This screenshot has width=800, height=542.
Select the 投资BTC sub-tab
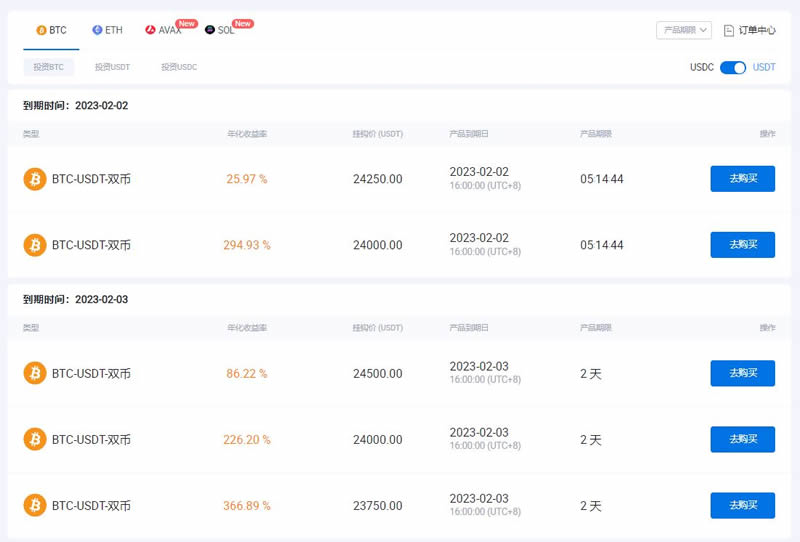[48, 67]
